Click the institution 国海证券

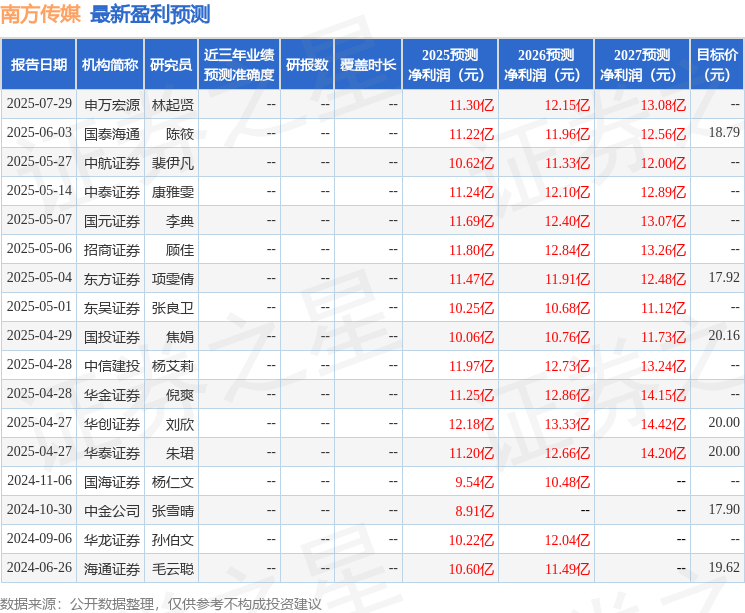click(112, 481)
